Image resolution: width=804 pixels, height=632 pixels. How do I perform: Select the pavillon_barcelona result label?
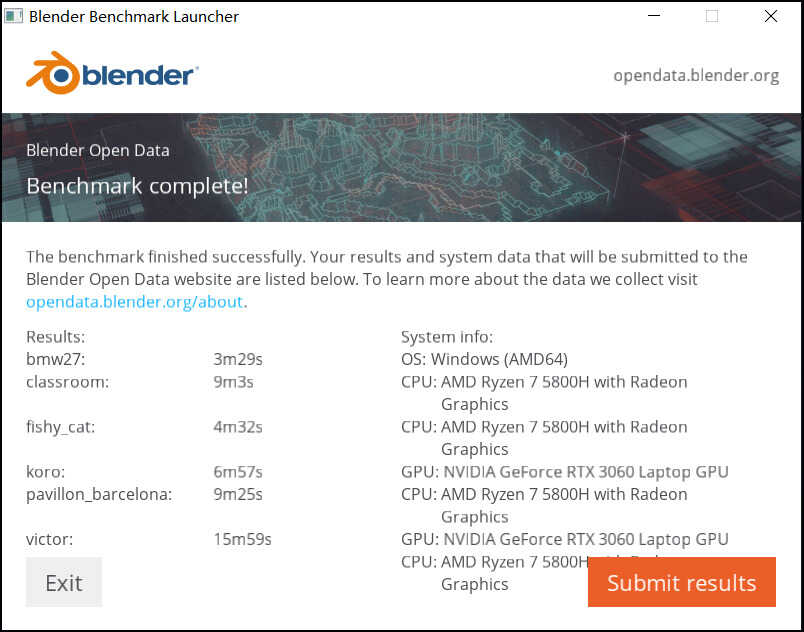(x=99, y=495)
